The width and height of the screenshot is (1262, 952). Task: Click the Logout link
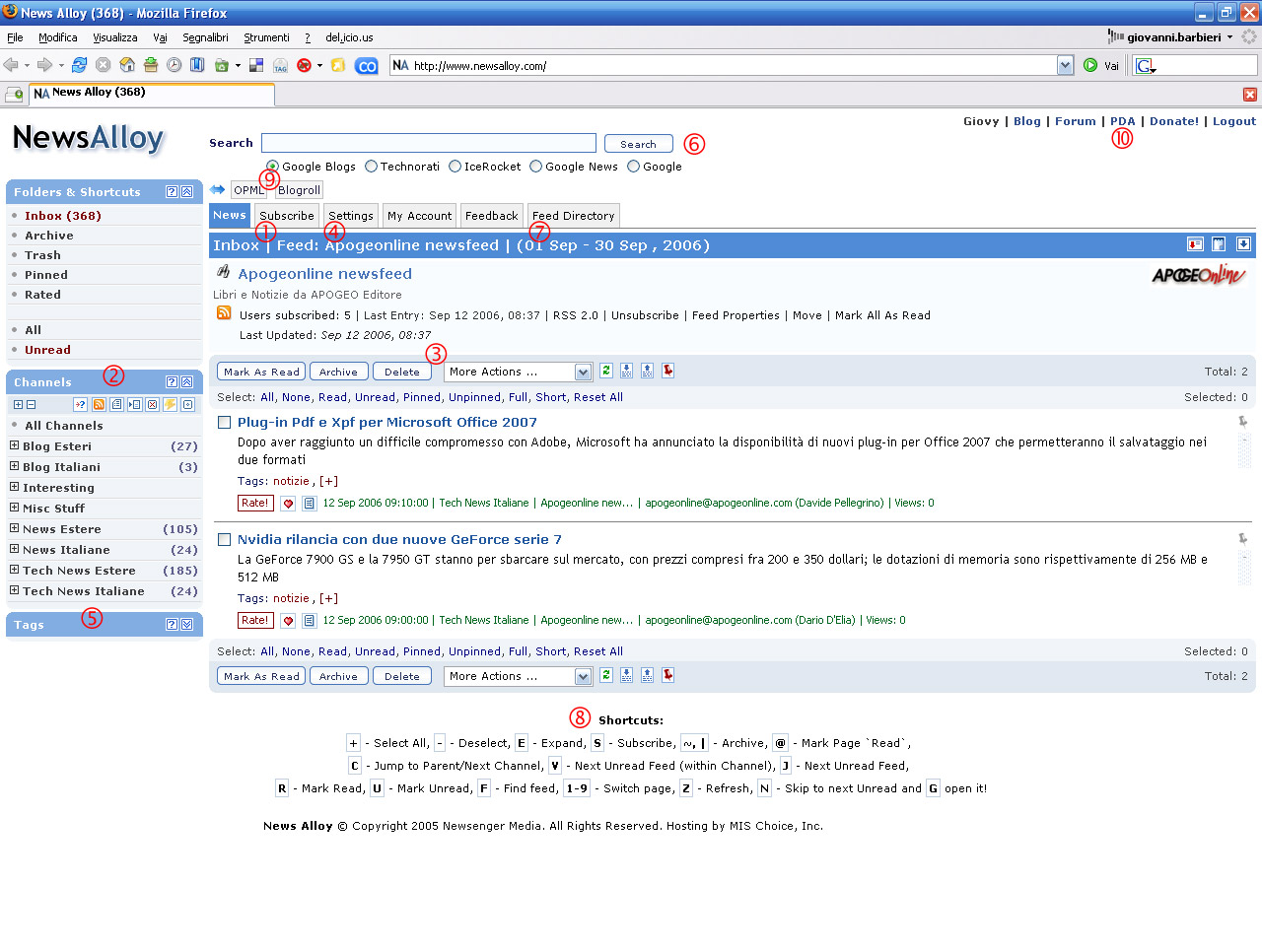tap(1234, 121)
